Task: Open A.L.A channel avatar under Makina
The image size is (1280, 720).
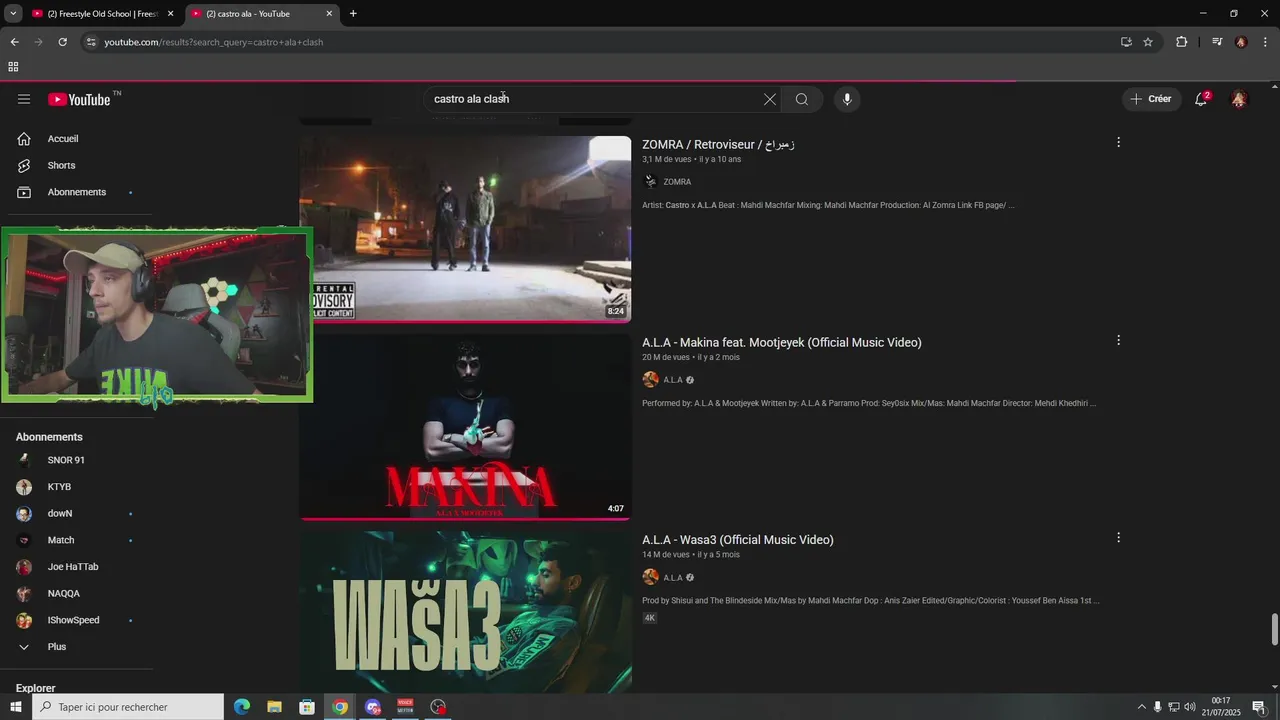Action: coord(650,380)
